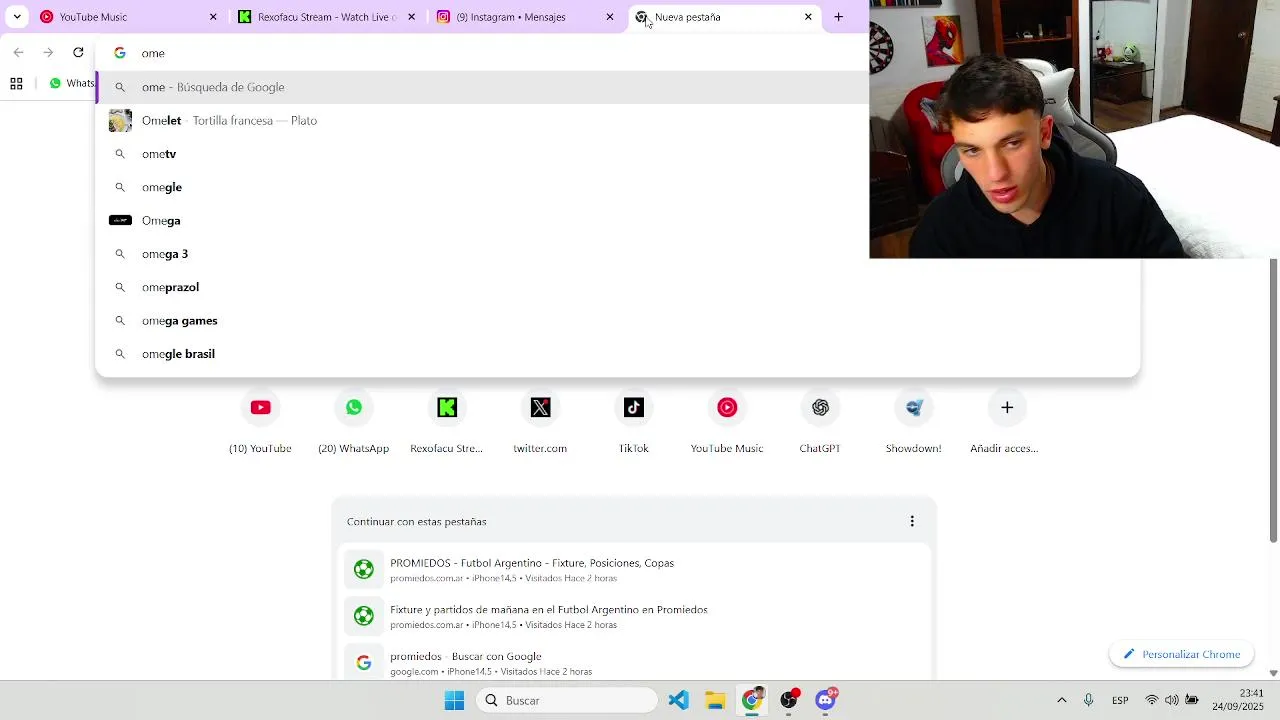Choose the omeprazol suggestion
Image resolution: width=1280 pixels, height=720 pixels.
pyautogui.click(x=617, y=287)
